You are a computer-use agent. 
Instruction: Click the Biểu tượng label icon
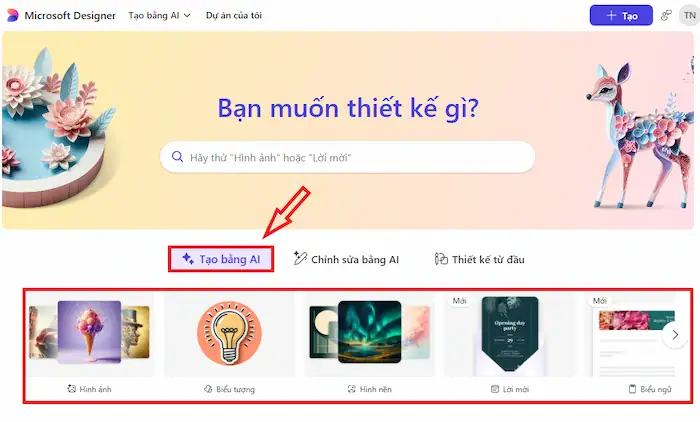[x=208, y=389]
